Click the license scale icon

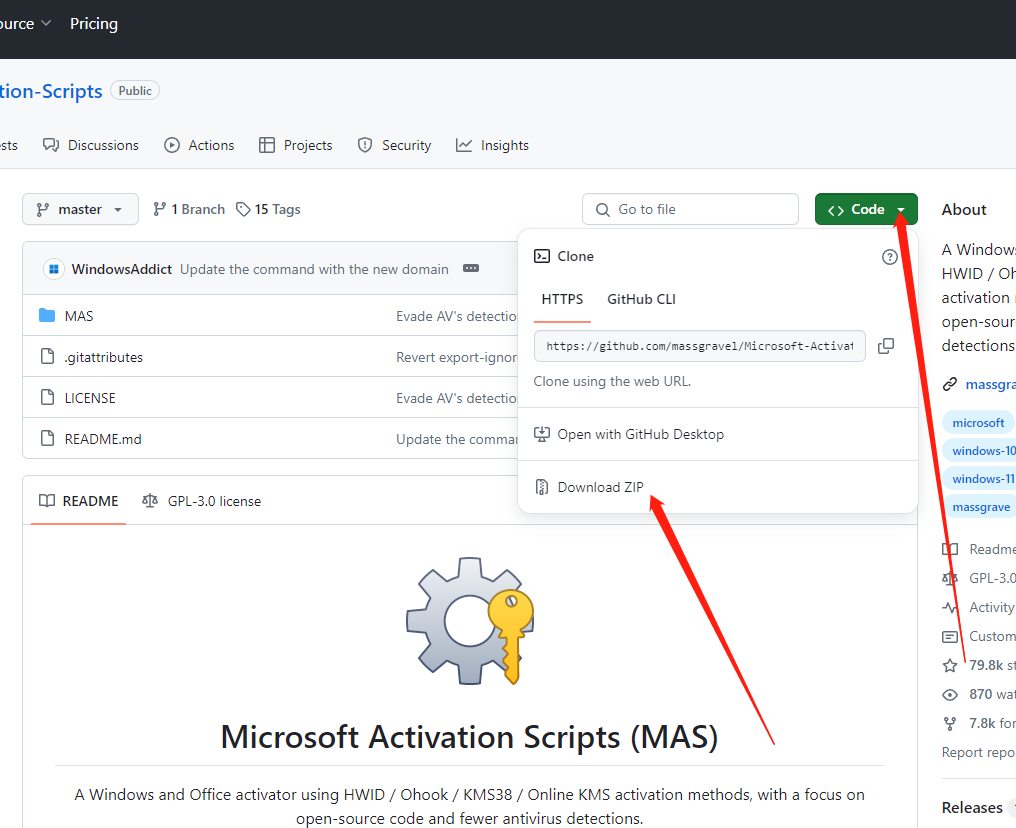click(x=150, y=501)
